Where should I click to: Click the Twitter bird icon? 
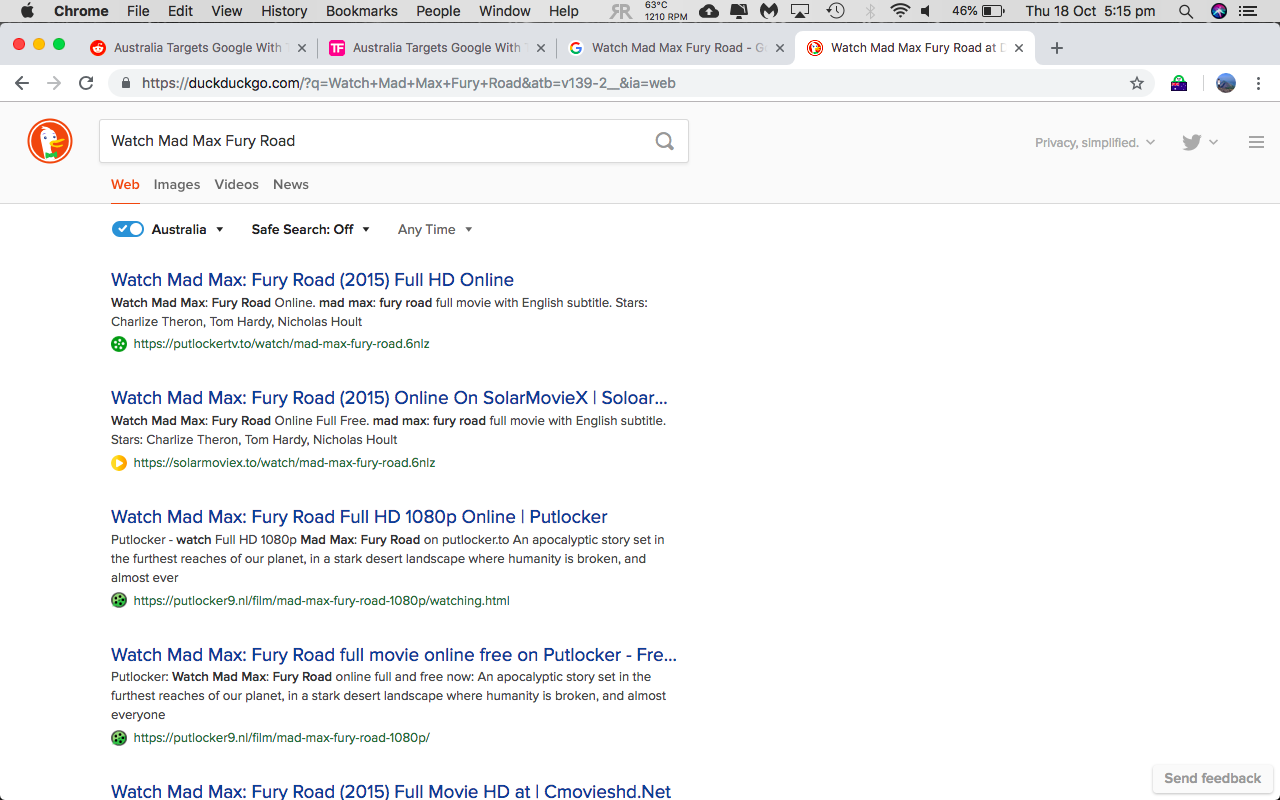pyautogui.click(x=1191, y=142)
